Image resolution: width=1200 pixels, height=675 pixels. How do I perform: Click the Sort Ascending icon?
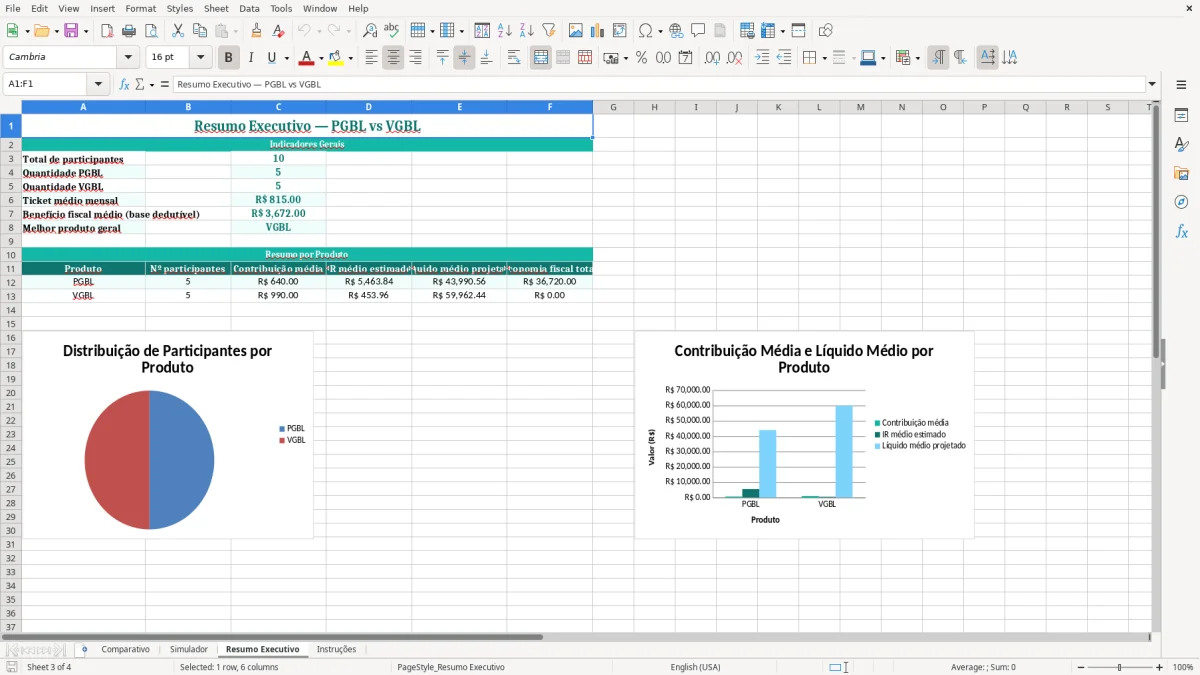pyautogui.click(x=505, y=31)
